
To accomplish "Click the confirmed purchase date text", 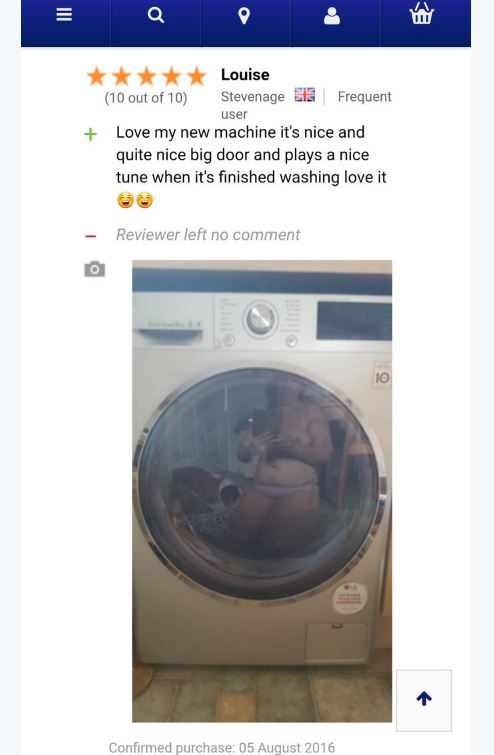I will pyautogui.click(x=221, y=747).
